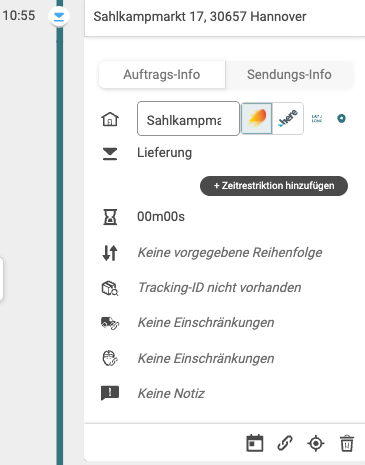This screenshot has height=465, width=365.
Task: Click the Lat/Long coordinates icon
Action: pos(317,119)
